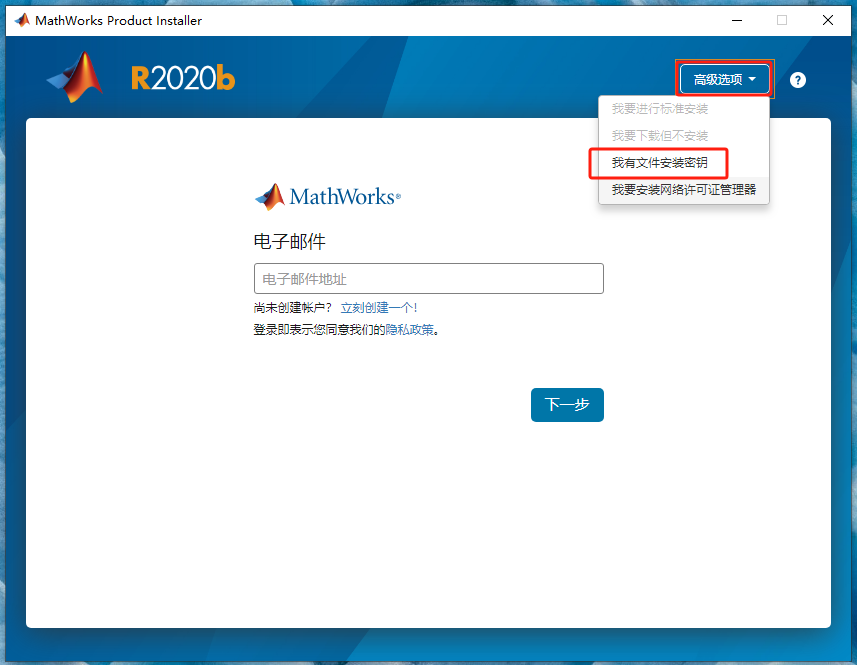The height and width of the screenshot is (665, 857).
Task: Click the 电子邮件 heading text
Action: 290,241
